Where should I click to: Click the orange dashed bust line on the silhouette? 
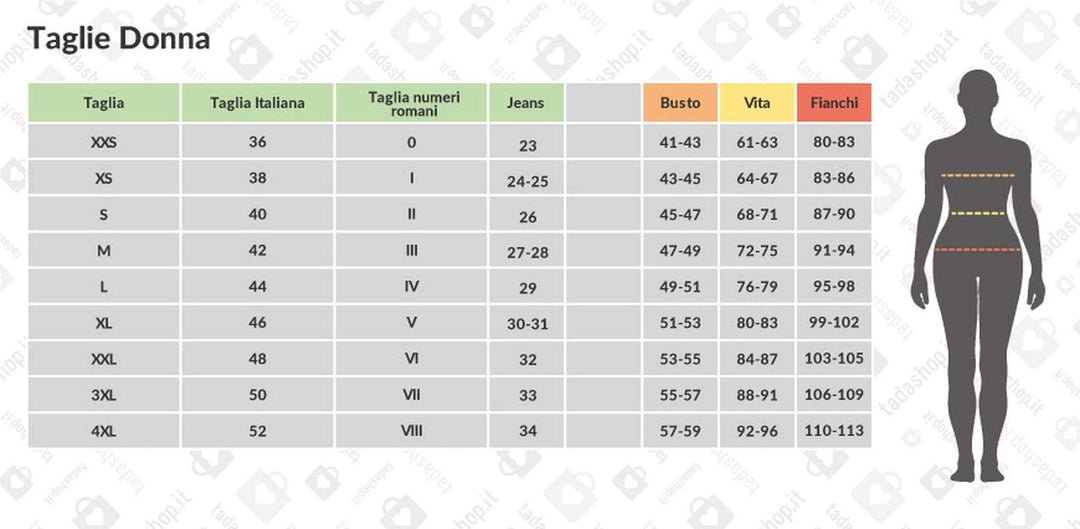tap(977, 175)
